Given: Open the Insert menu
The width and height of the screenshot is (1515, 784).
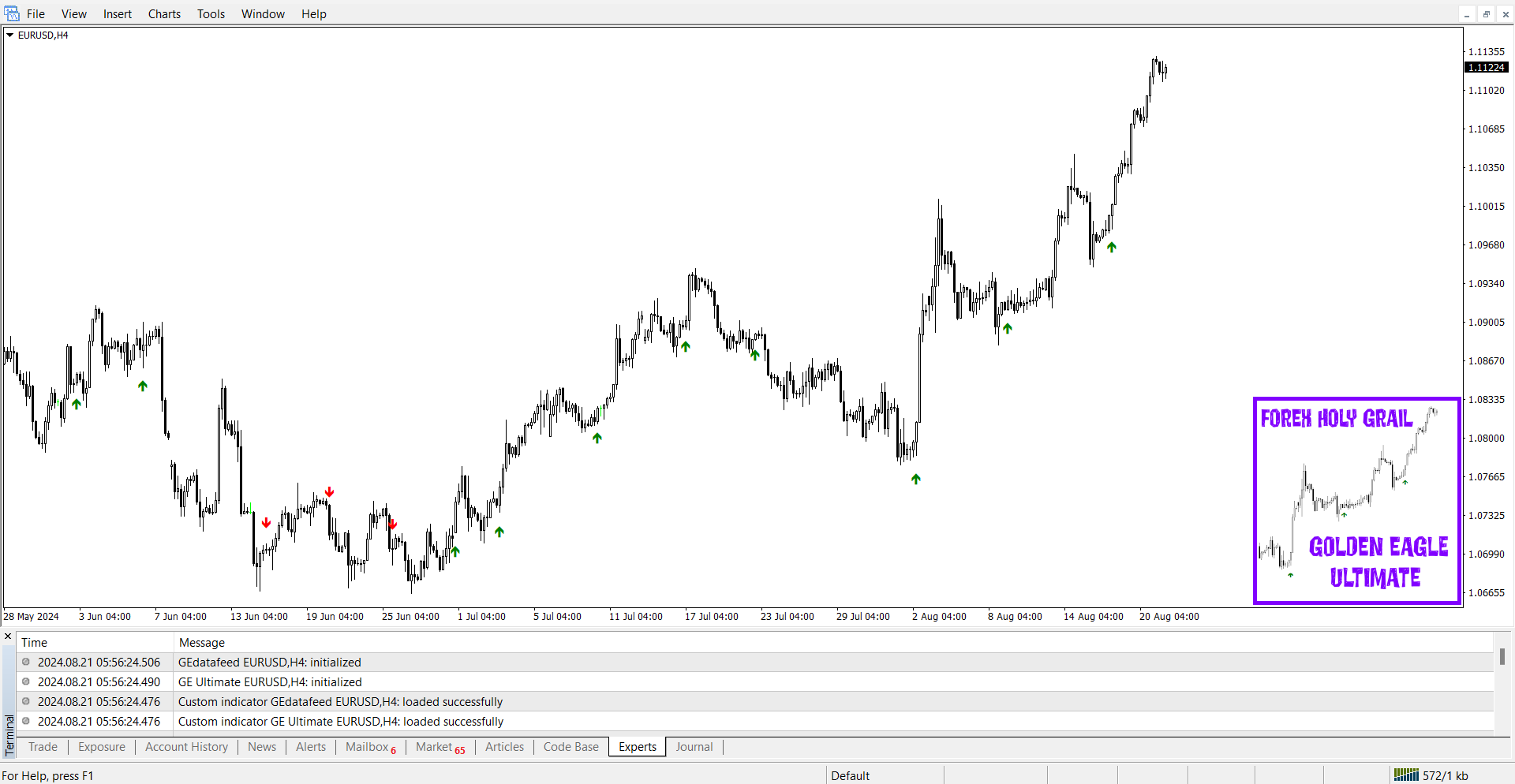Looking at the screenshot, I should (x=117, y=14).
